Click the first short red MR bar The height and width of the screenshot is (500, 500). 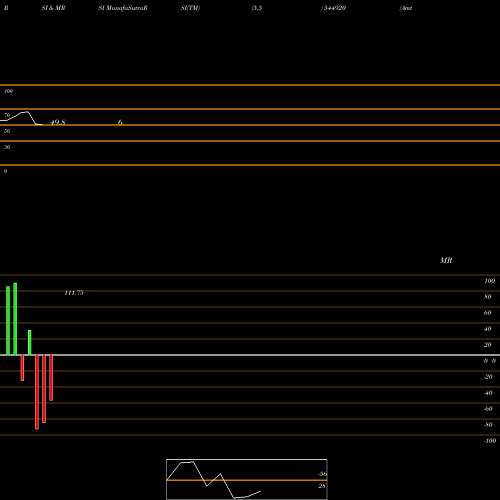tap(22, 368)
